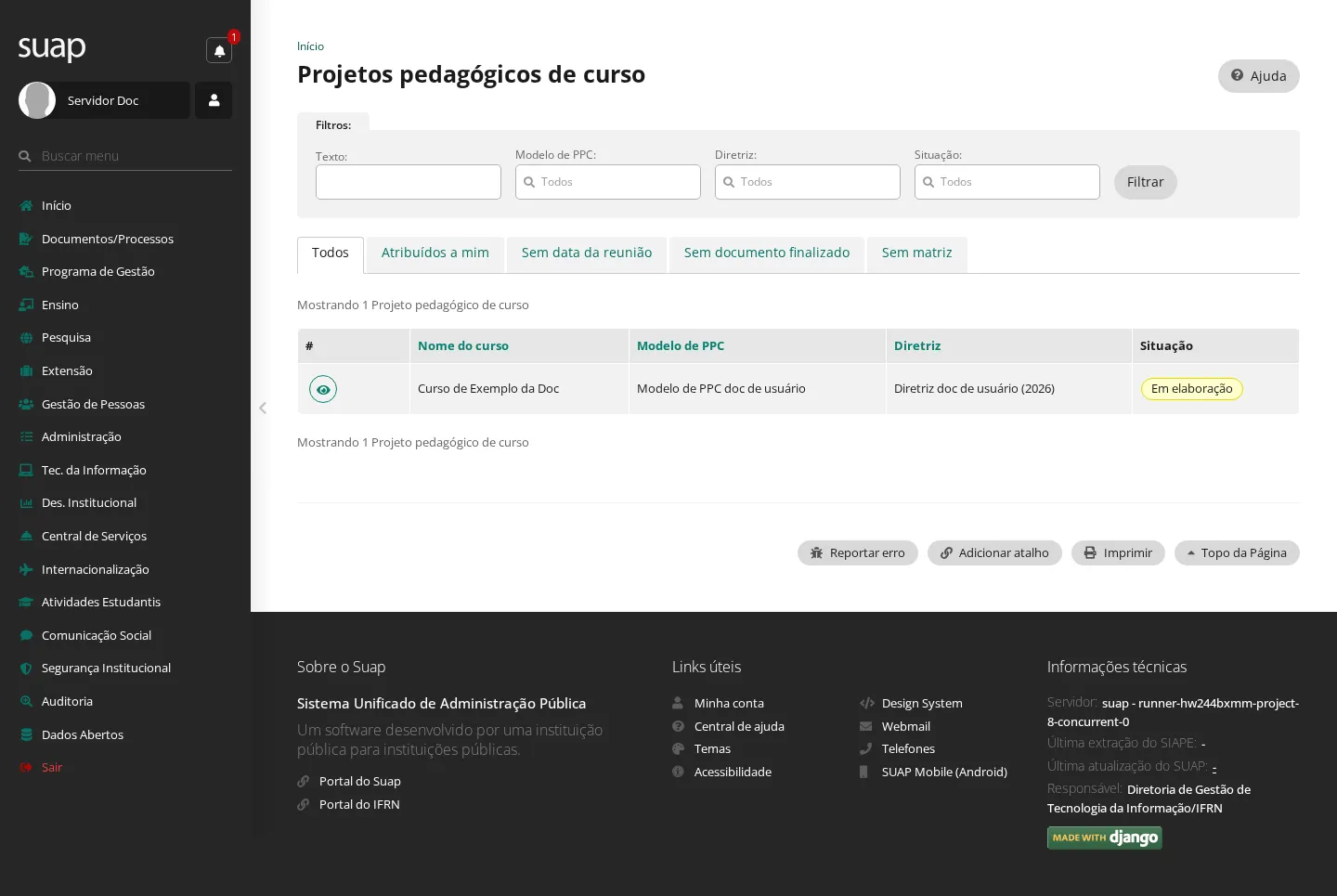
Task: Switch to Sem data da reunião tab
Action: pos(587,253)
